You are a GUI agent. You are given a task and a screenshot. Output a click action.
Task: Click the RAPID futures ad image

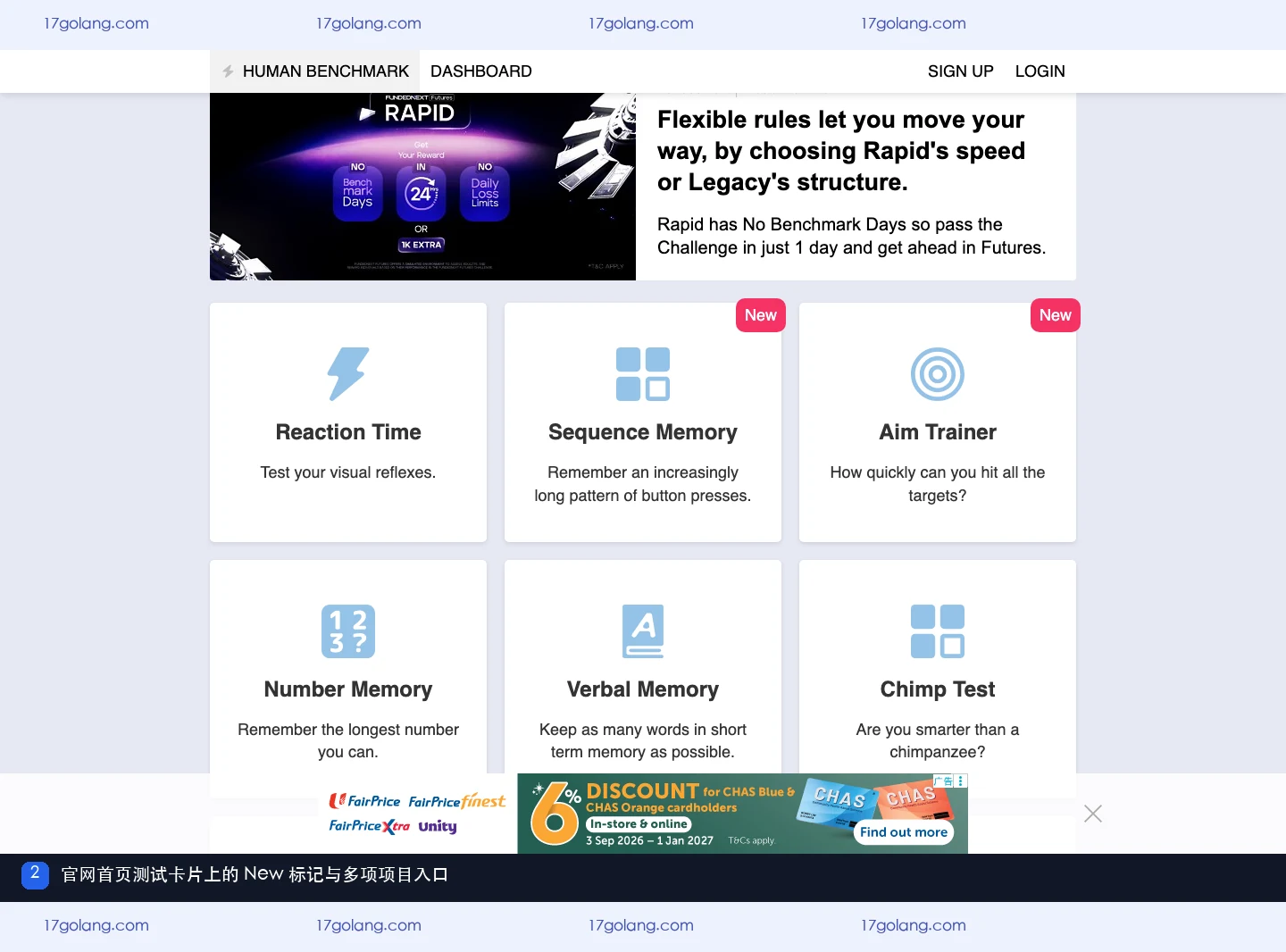(x=422, y=187)
